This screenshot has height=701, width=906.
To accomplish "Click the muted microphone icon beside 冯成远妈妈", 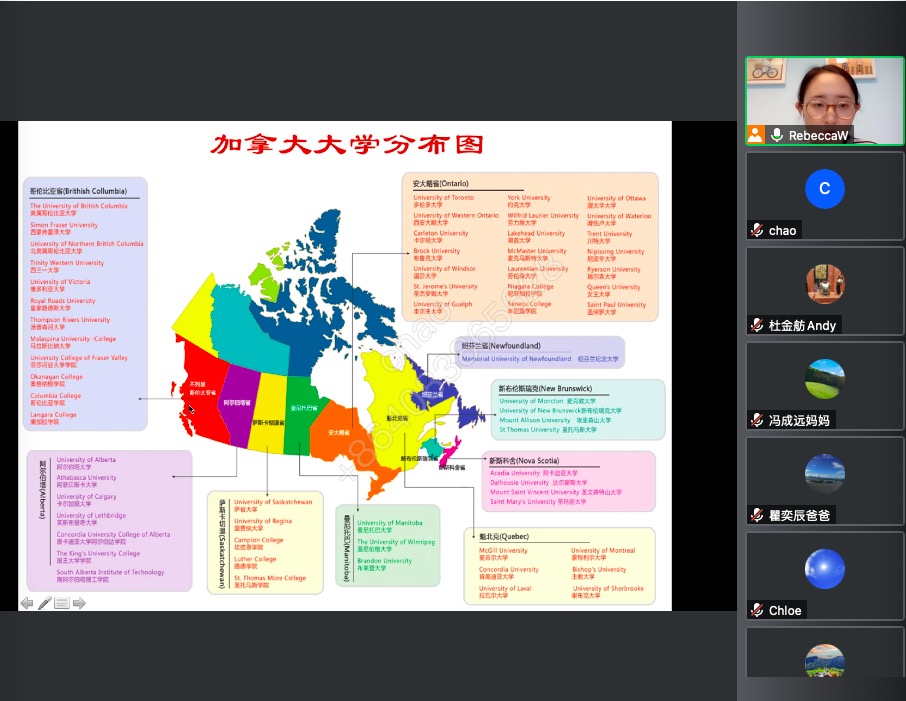I will (x=757, y=420).
